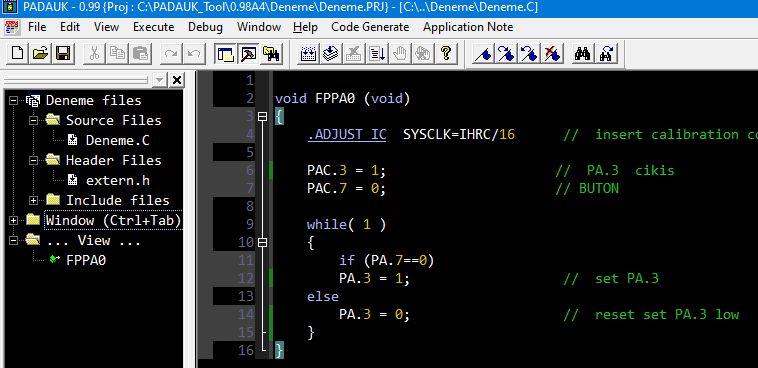This screenshot has height=368, width=758.
Task: Close the project side panel
Action: click(x=177, y=80)
